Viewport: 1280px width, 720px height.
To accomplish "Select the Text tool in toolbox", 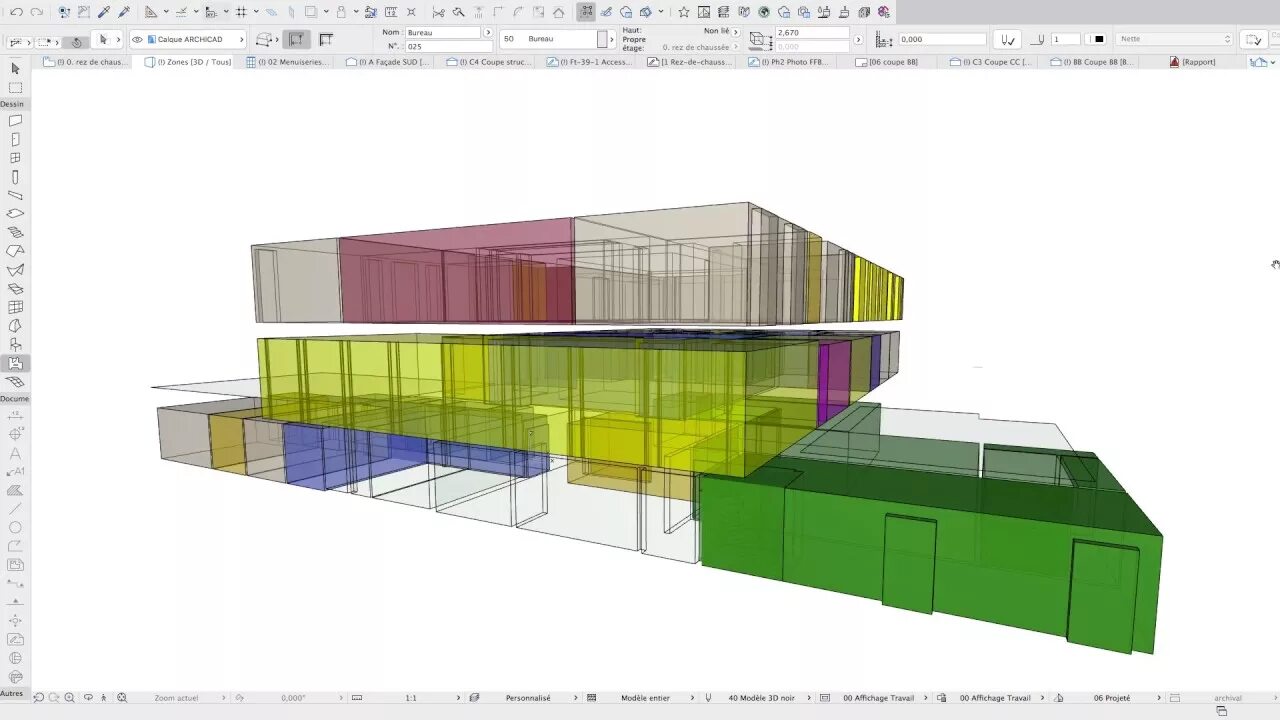I will tap(15, 453).
